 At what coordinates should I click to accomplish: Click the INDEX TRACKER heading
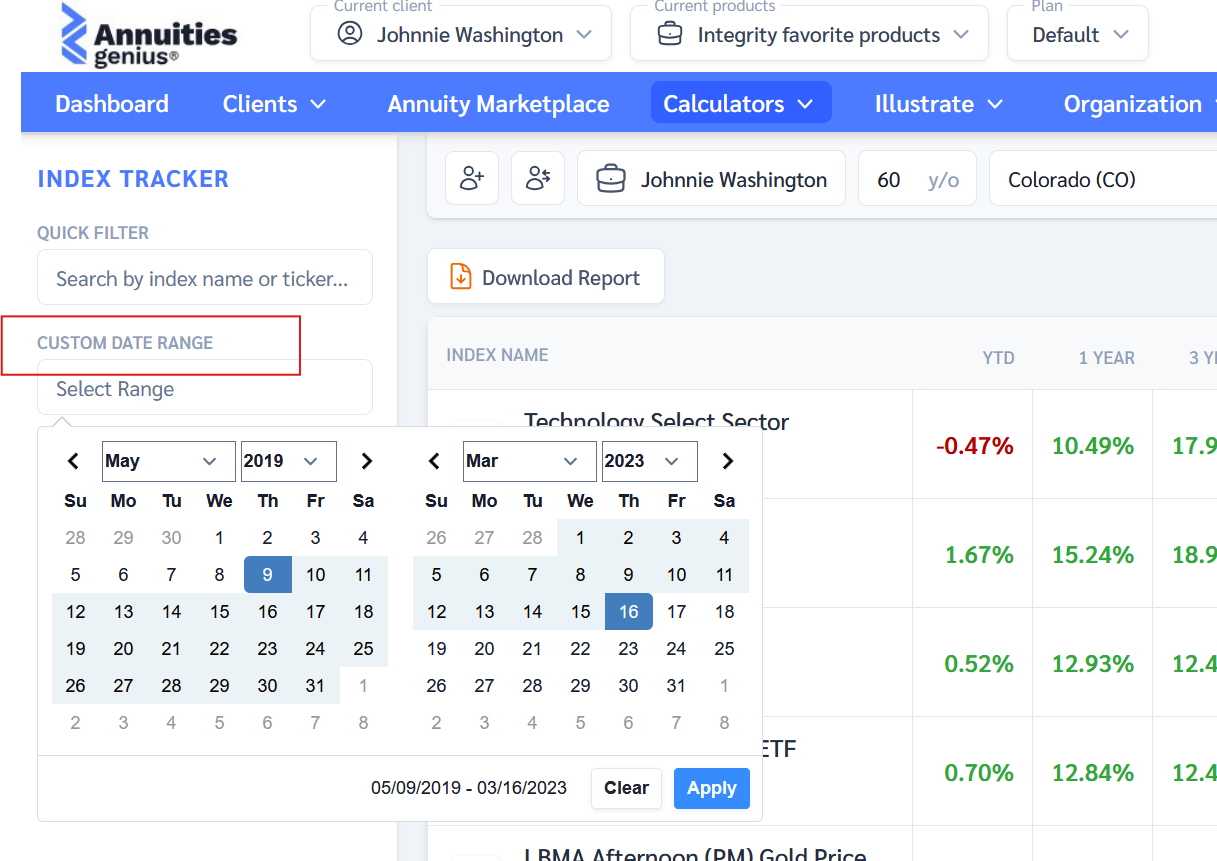[x=133, y=179]
